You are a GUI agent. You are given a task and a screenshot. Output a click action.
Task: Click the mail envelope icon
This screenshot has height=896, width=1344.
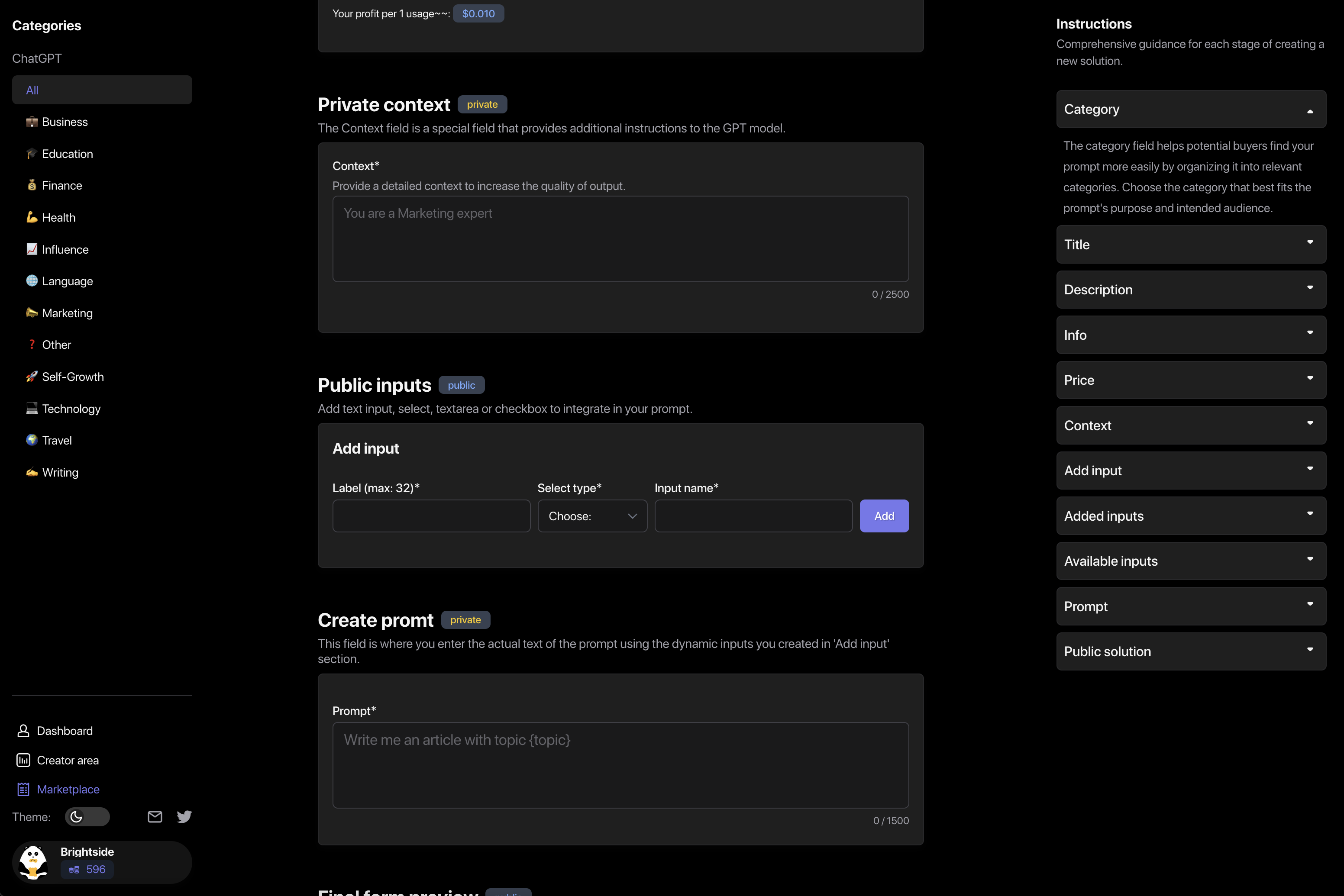tap(155, 816)
